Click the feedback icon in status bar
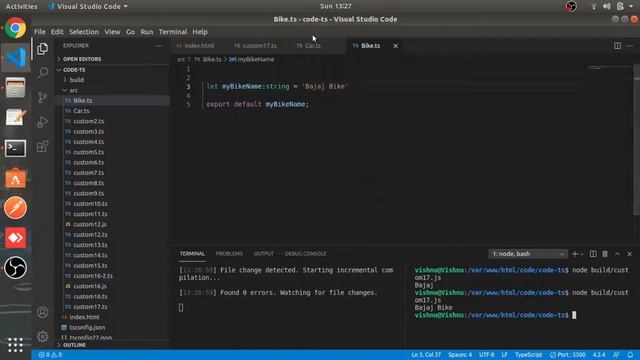The height and width of the screenshot is (360, 640). pos(616,355)
